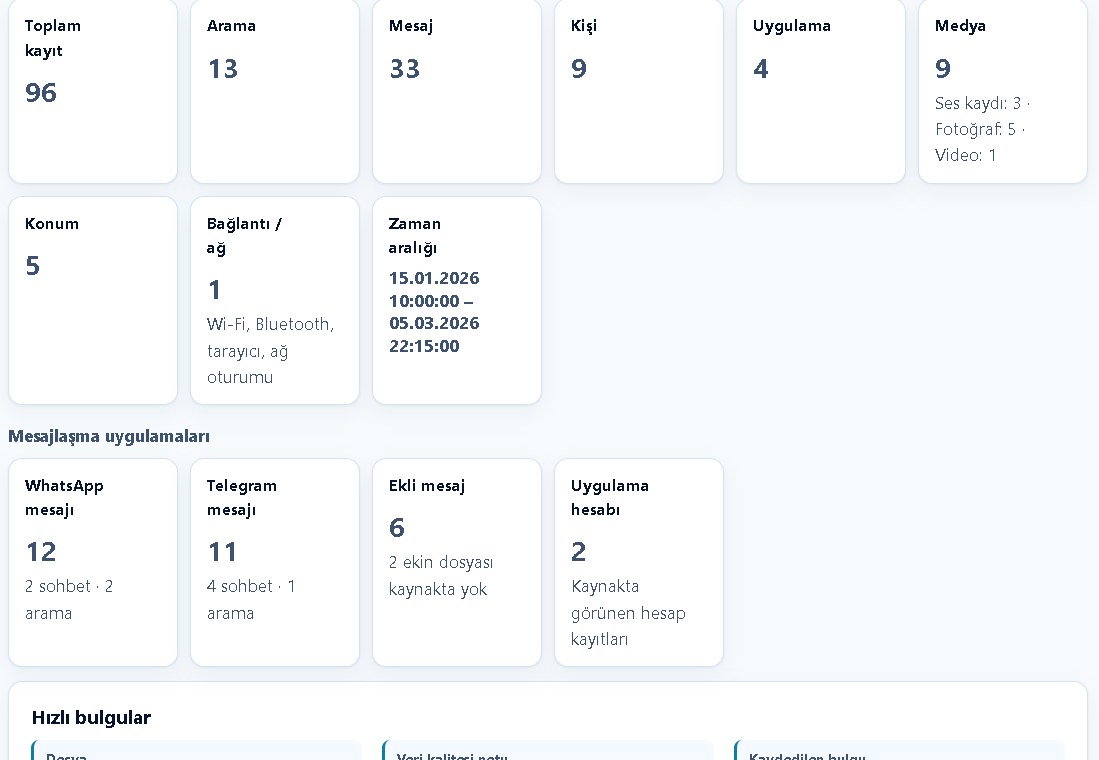Click 'Kaynakta görünen hesap kayıtları' description
This screenshot has width=1099, height=760.
628,613
